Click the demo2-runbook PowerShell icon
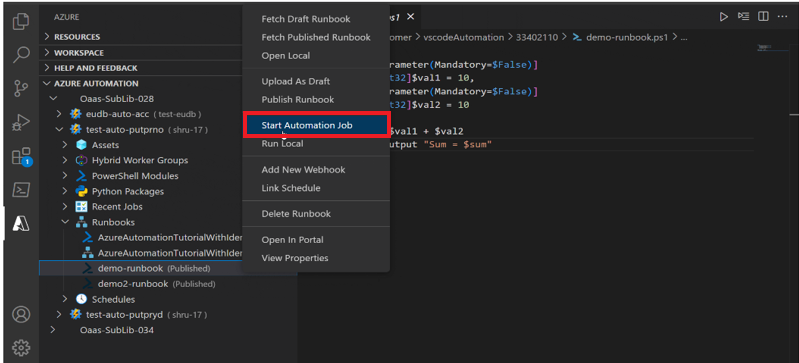The height and width of the screenshot is (363, 799). click(88, 283)
